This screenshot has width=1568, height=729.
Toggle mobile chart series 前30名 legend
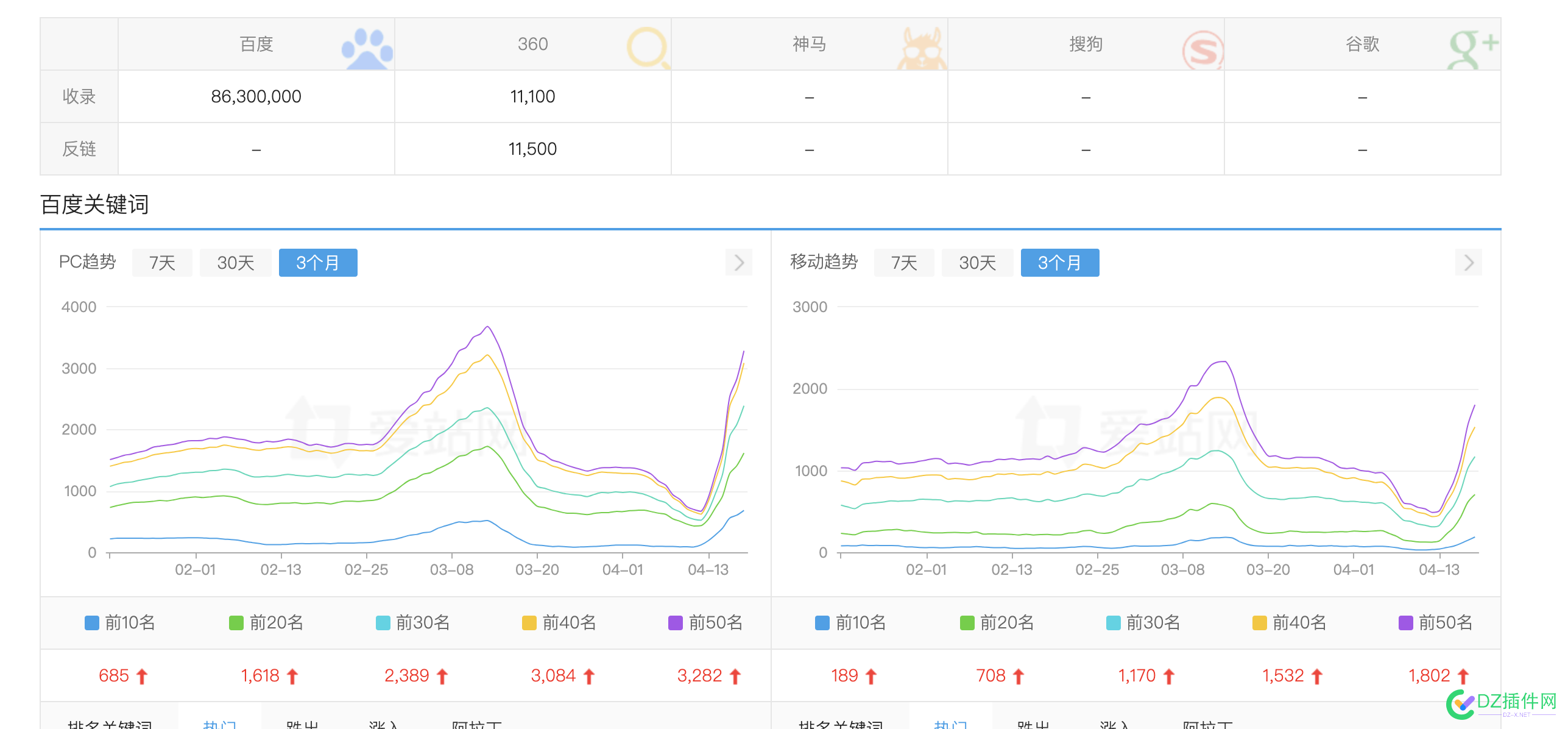(x=1143, y=623)
